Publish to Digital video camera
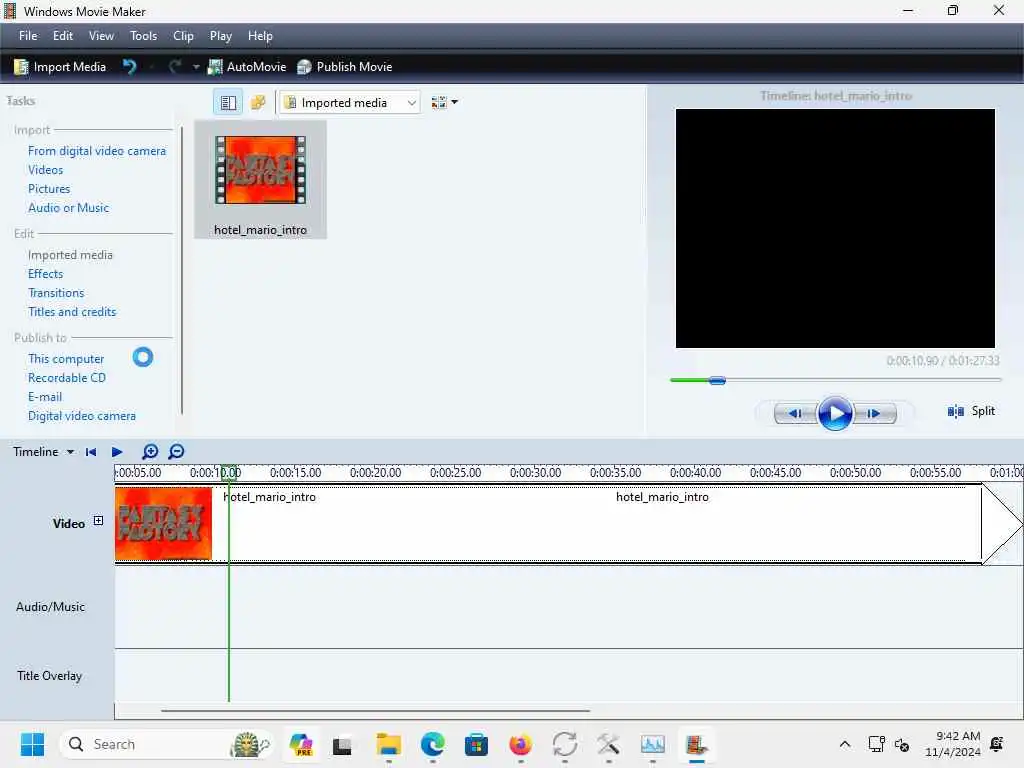The height and width of the screenshot is (768, 1024). 82,416
